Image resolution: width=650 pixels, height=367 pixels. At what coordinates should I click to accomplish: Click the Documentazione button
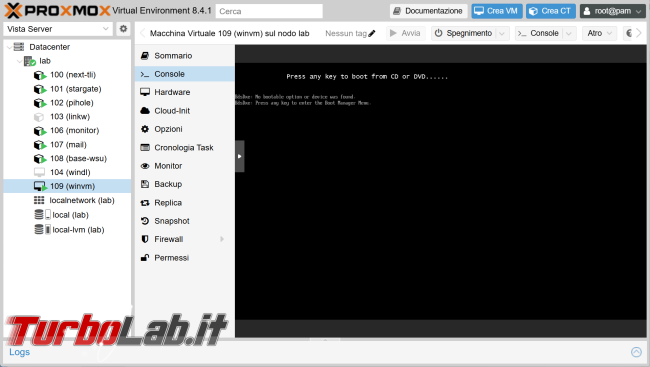pyautogui.click(x=428, y=11)
